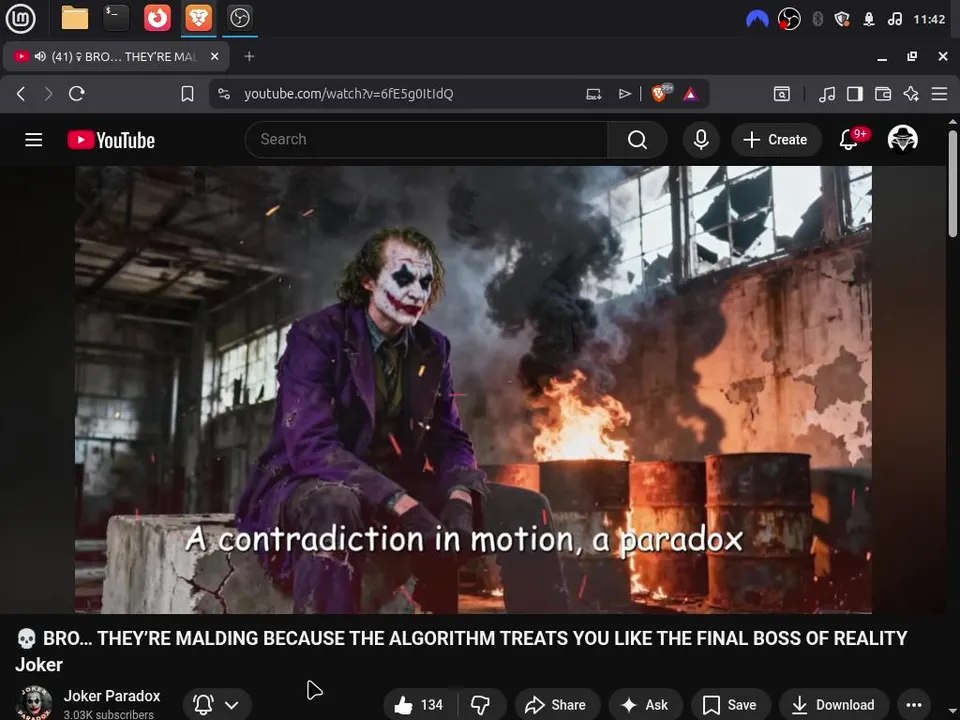This screenshot has height=720, width=960.
Task: Click the video title text
Action: [x=461, y=651]
